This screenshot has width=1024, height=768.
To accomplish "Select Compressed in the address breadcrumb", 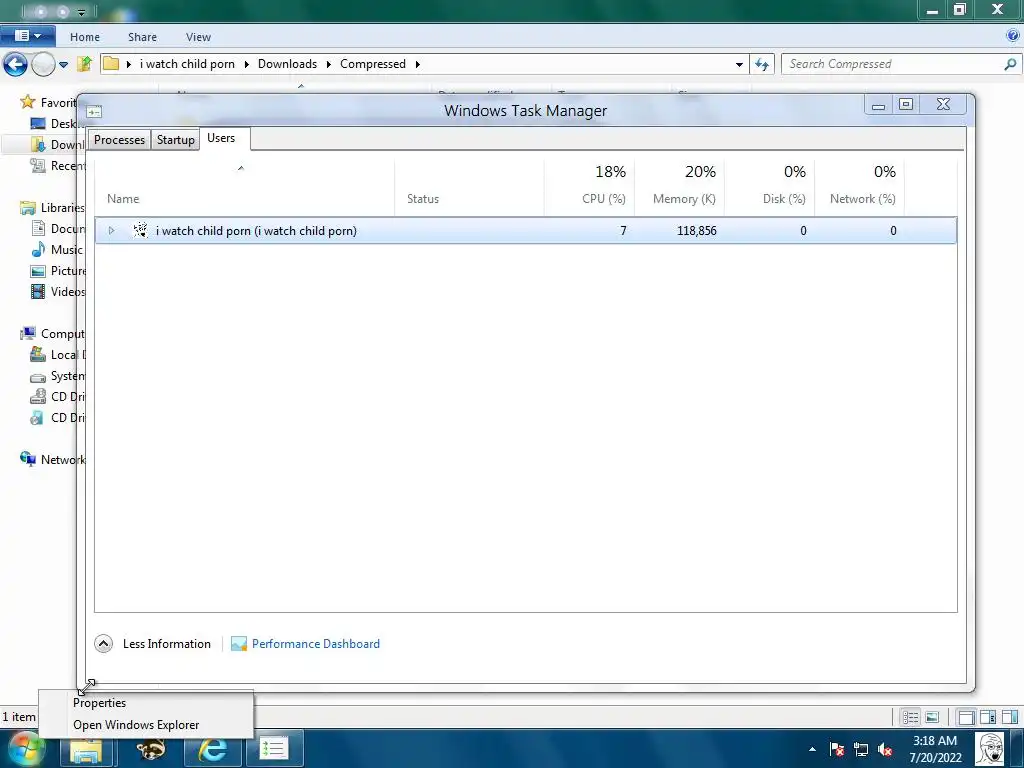I will click(x=373, y=64).
